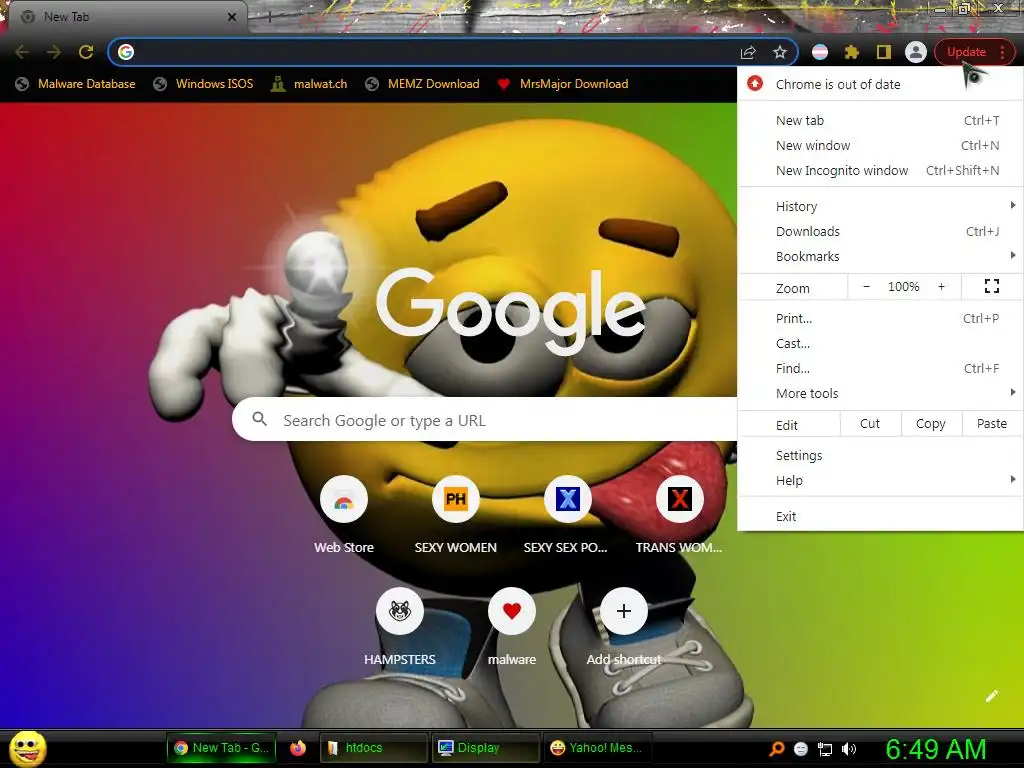Open the profile avatar icon
Viewport: 1024px width, 768px height.
(916, 52)
